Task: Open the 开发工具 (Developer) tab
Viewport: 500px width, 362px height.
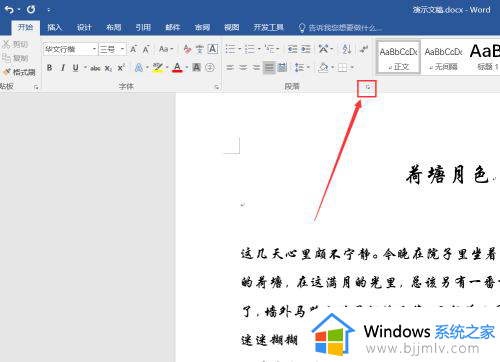Action: pyautogui.click(x=268, y=27)
